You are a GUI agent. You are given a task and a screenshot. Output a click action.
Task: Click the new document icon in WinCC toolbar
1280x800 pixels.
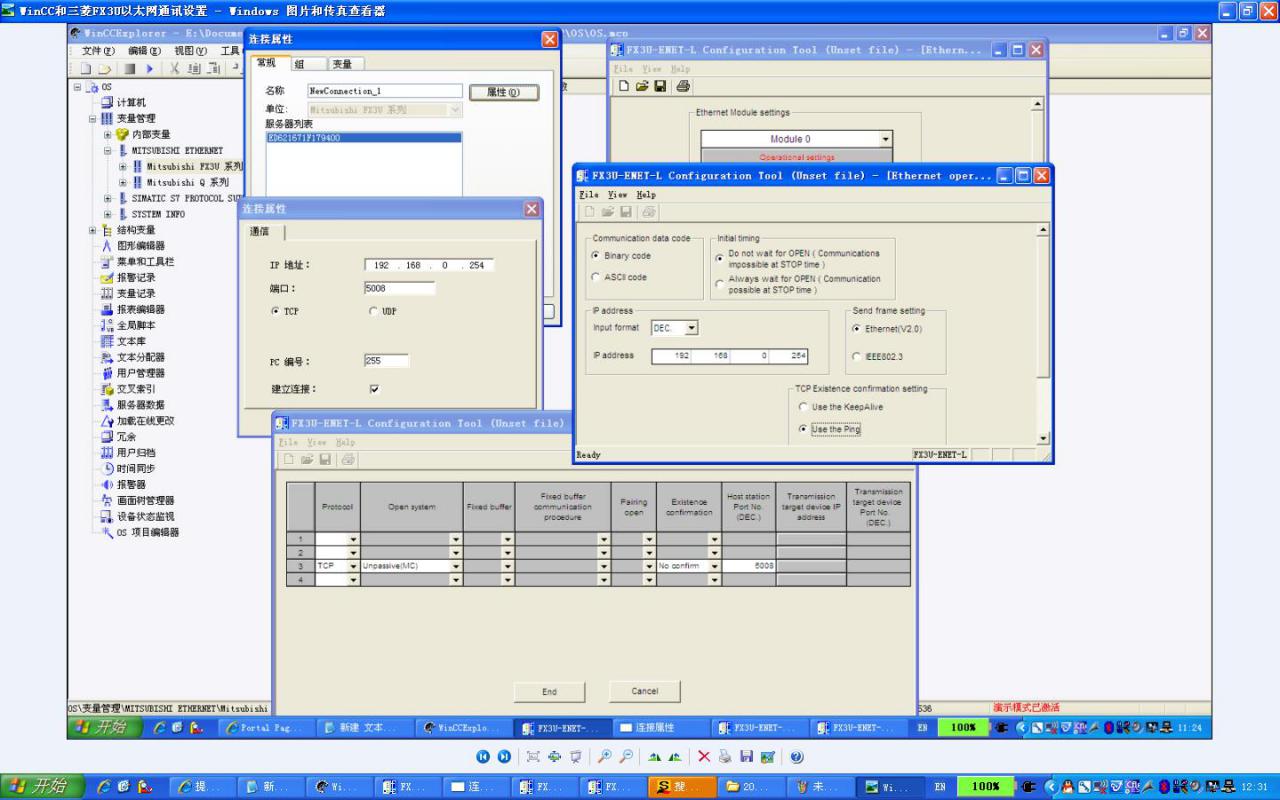pos(88,68)
